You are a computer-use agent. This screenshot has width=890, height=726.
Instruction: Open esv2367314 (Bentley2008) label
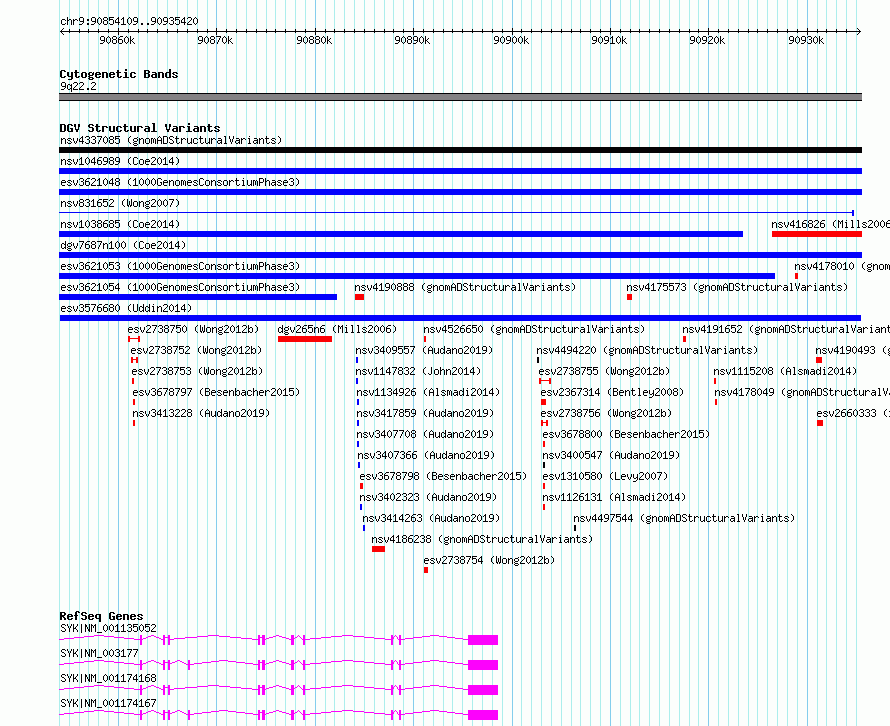coord(612,392)
